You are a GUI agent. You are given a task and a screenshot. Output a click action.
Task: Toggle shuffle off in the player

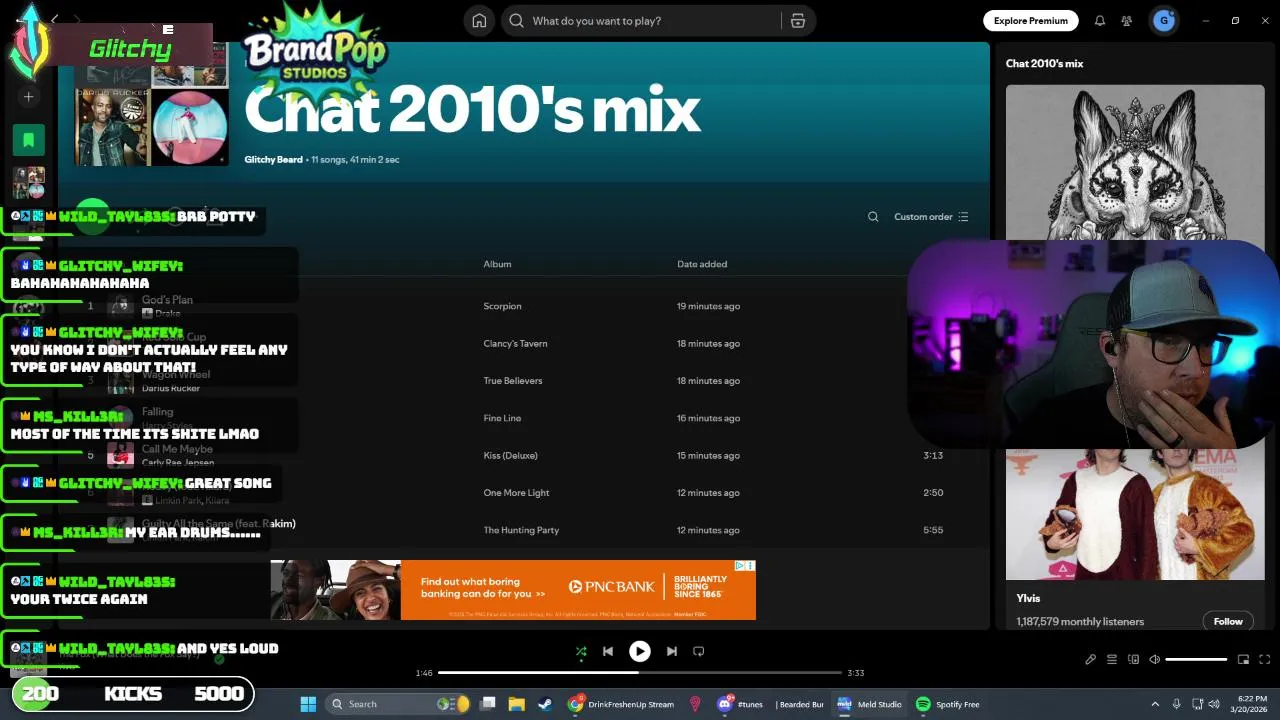pyautogui.click(x=581, y=652)
